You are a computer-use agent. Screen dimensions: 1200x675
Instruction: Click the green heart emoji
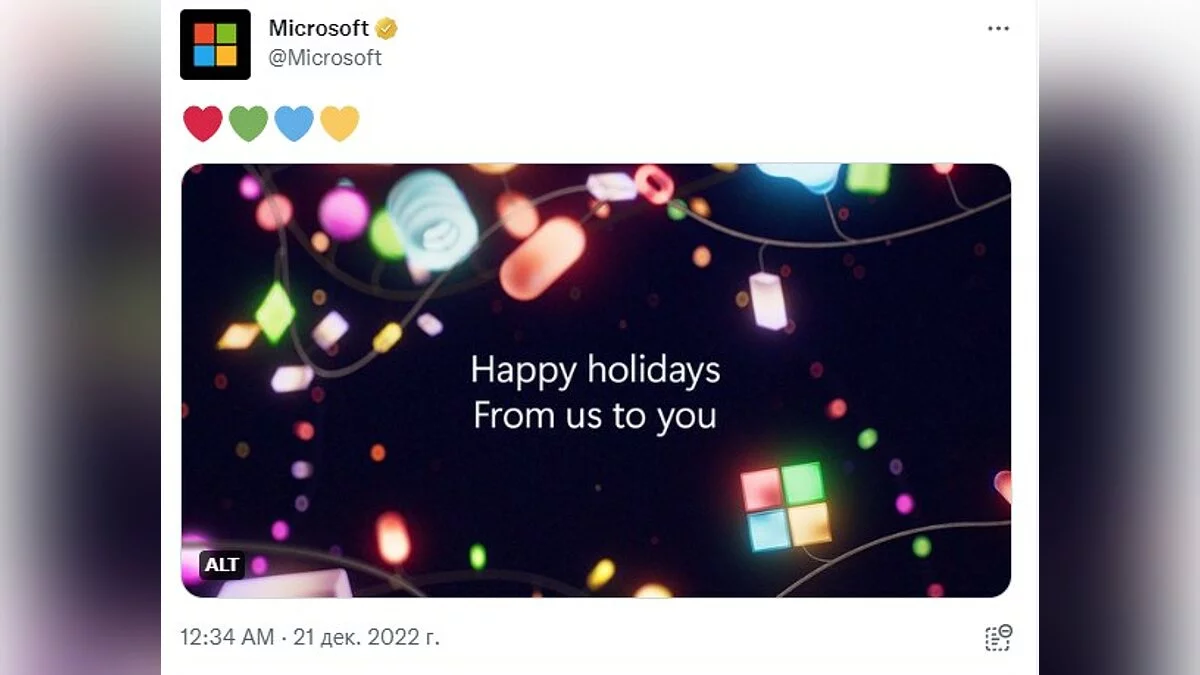248,124
